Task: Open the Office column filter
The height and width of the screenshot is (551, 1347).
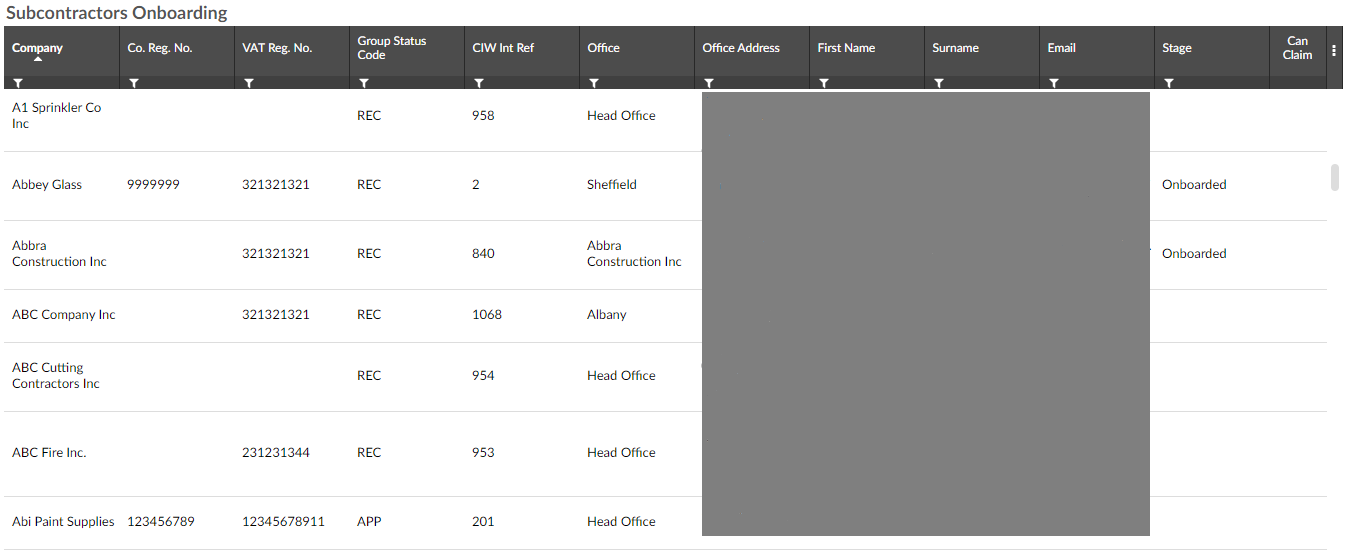Action: 594,84
